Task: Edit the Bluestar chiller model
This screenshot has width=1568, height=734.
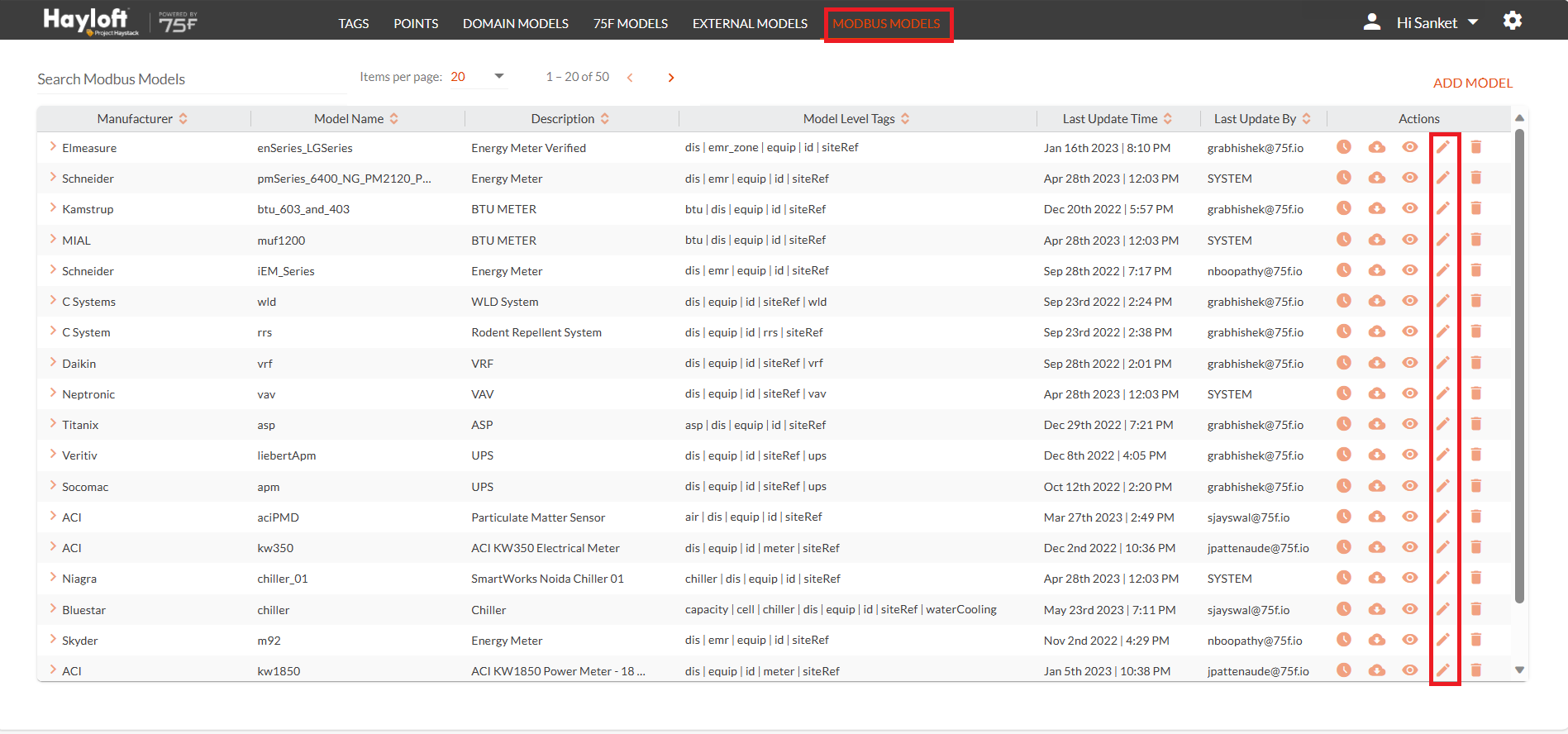Action: click(x=1443, y=609)
